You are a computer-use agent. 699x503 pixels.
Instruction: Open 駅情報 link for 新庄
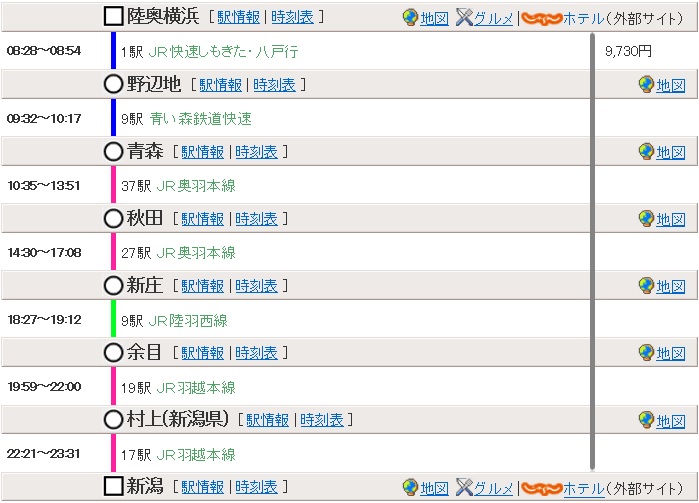pos(202,286)
